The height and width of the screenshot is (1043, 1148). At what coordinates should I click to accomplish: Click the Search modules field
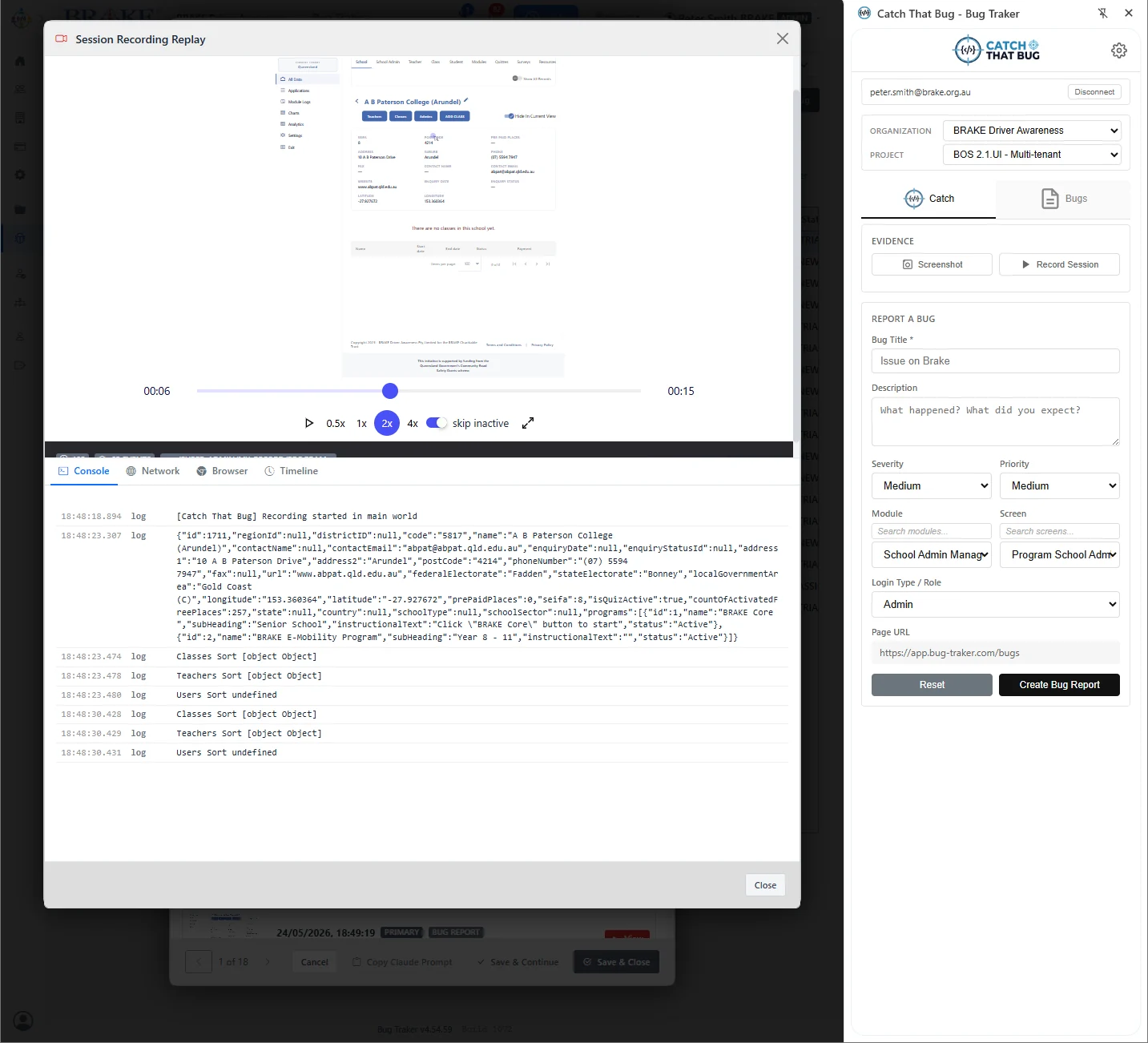pos(932,531)
